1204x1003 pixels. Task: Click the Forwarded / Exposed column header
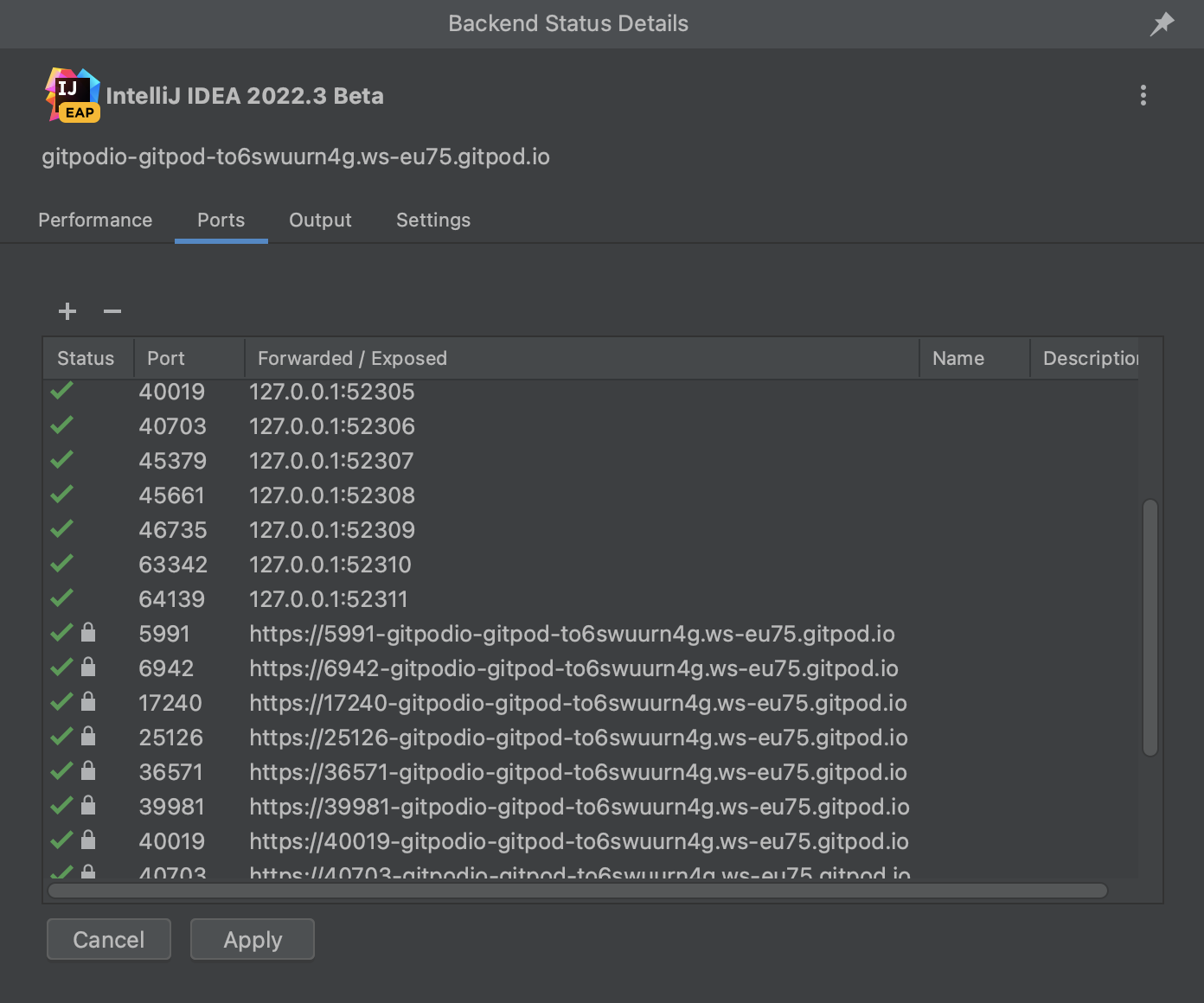582,358
